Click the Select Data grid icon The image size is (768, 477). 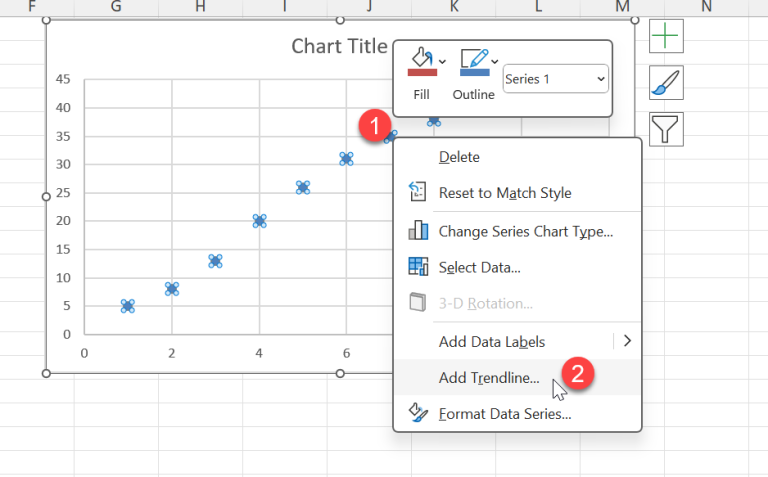coord(418,267)
